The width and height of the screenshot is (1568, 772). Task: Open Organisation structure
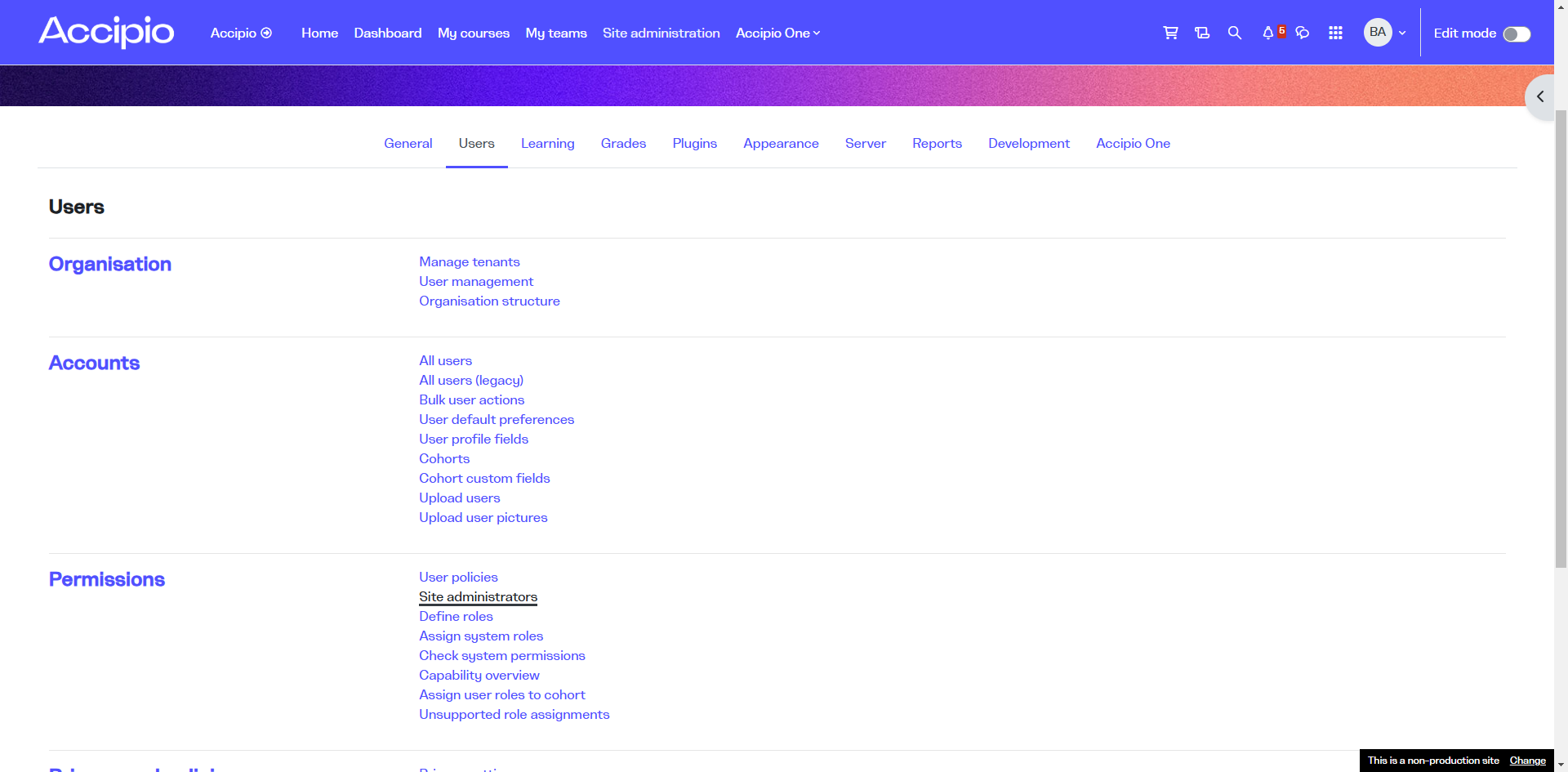point(490,301)
